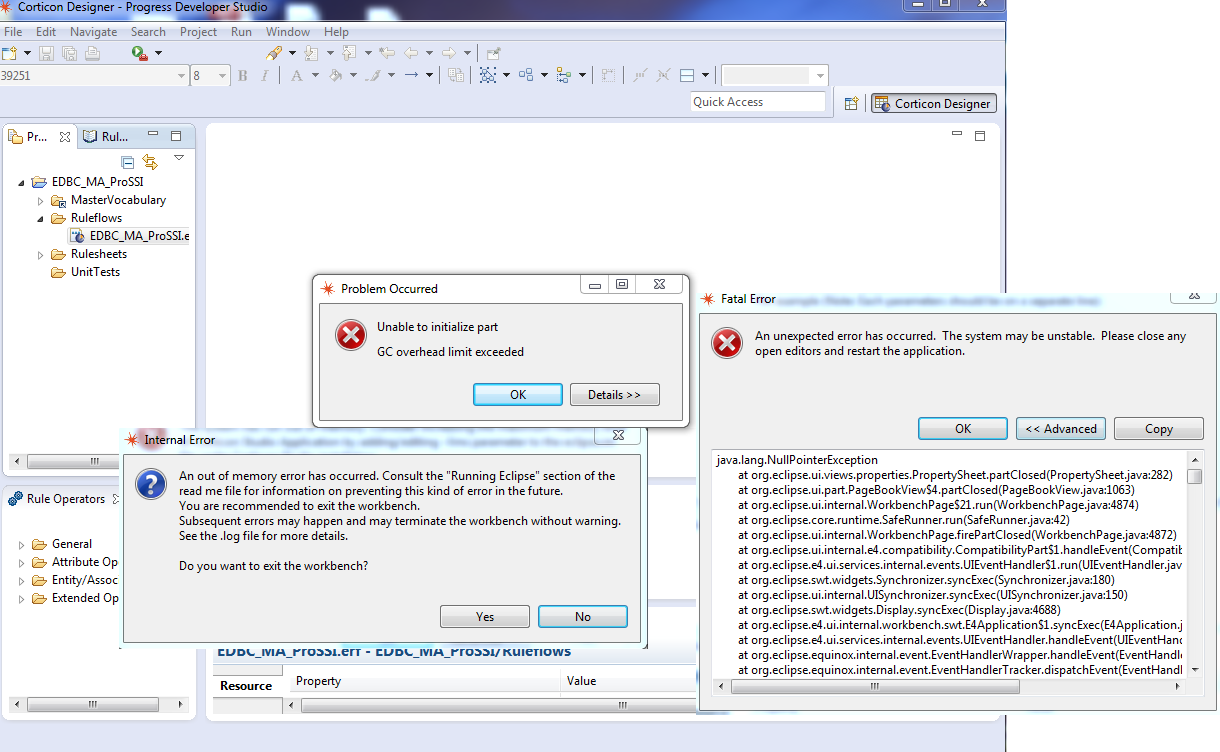Click OK in the Problem Occurred dialog

click(518, 395)
